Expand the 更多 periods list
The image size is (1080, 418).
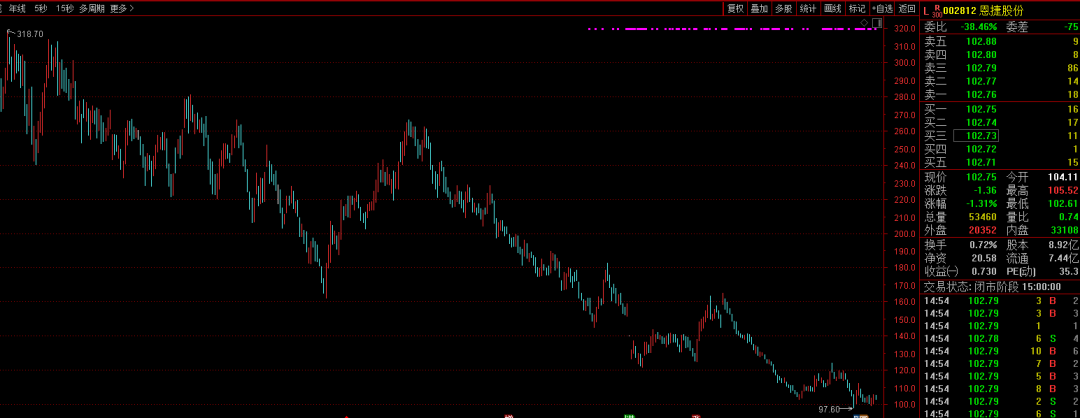(121, 8)
